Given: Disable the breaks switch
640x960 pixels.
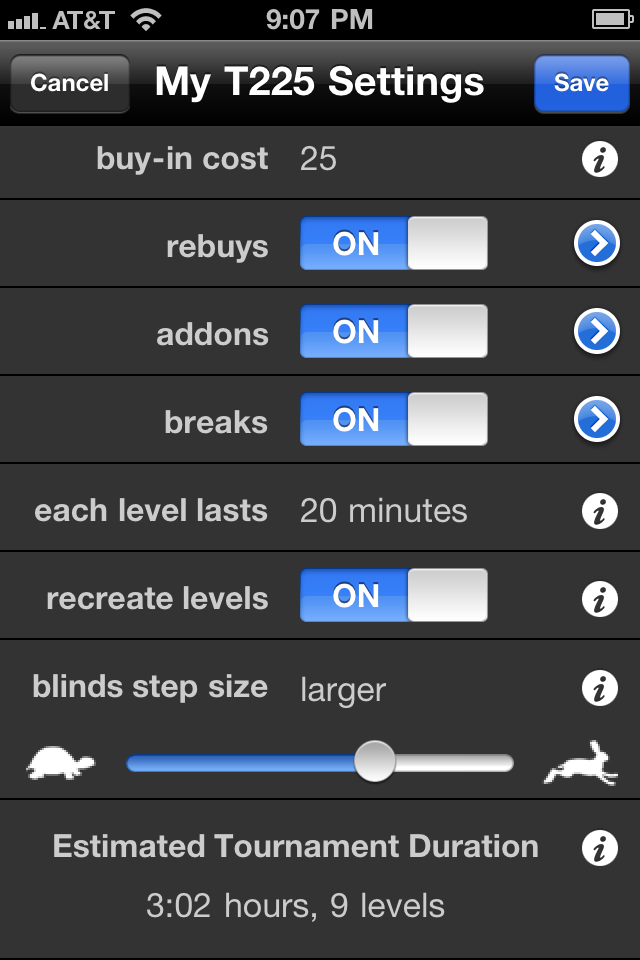Looking at the screenshot, I should point(393,420).
